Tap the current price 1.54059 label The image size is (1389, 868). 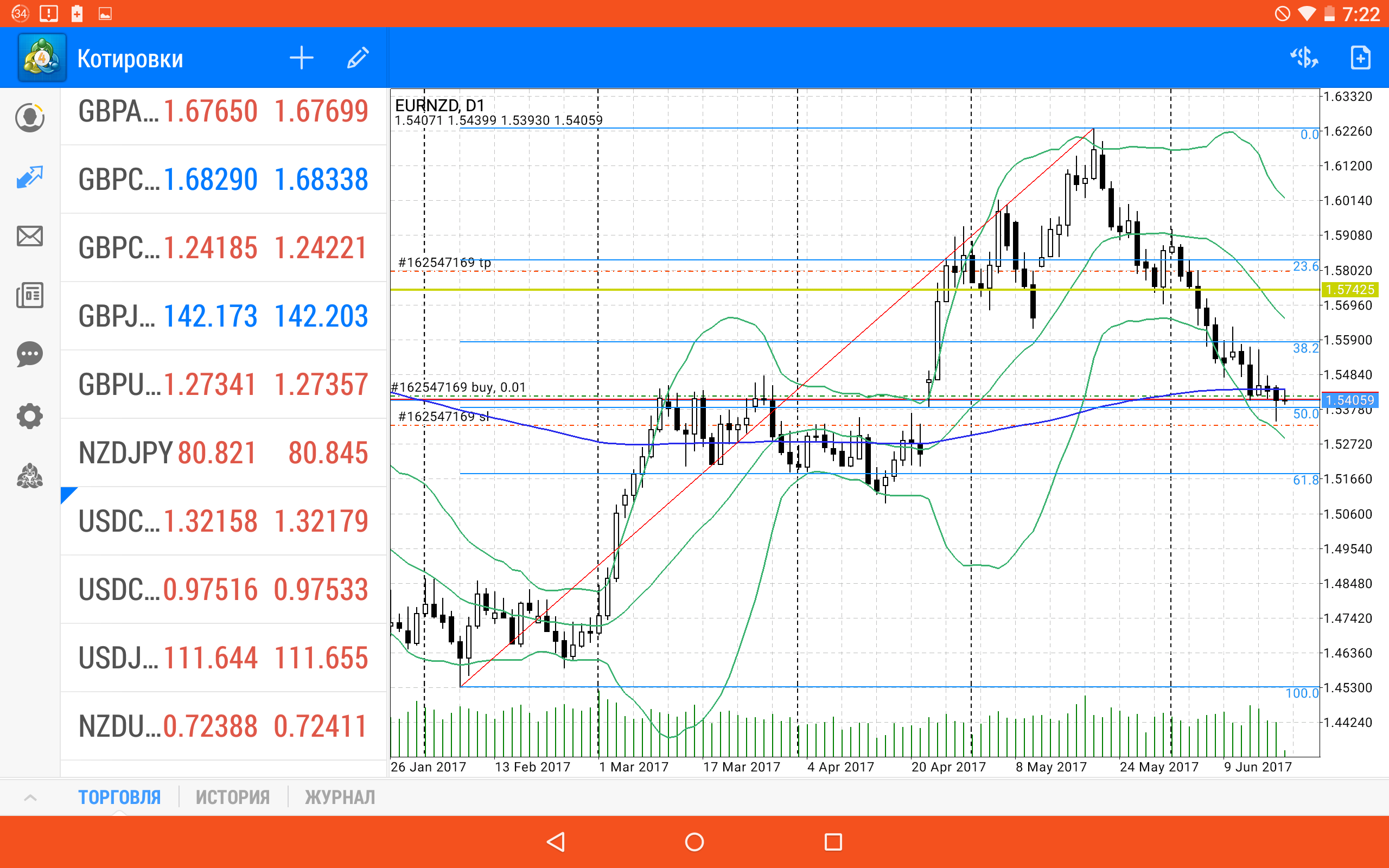tap(1349, 400)
